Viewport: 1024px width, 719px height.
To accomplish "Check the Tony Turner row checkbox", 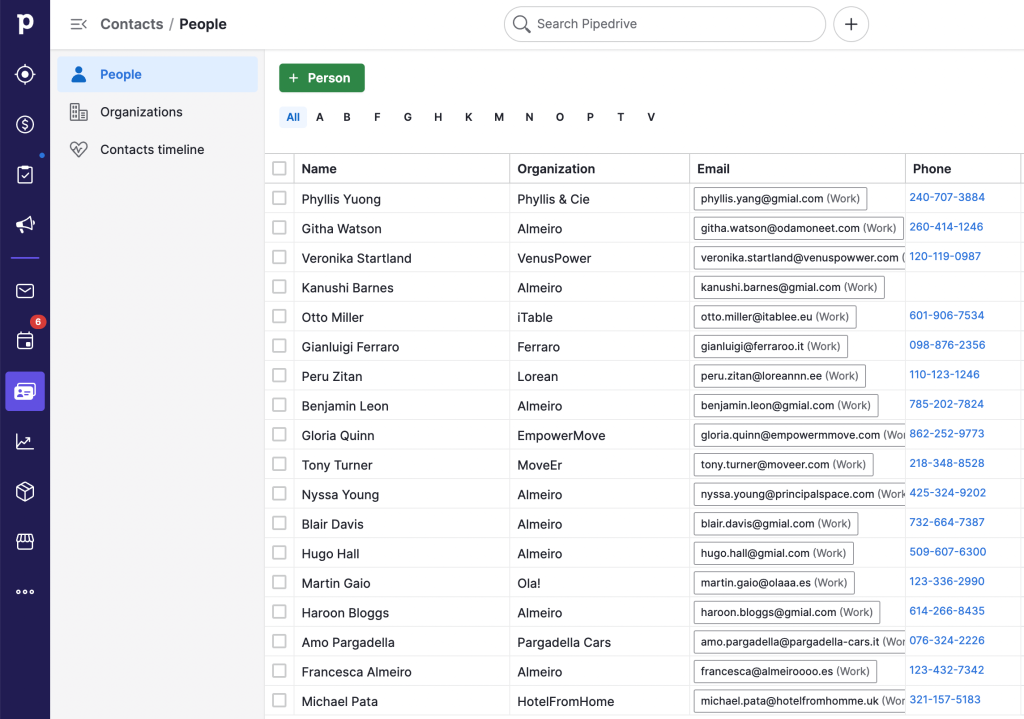I will (x=279, y=464).
